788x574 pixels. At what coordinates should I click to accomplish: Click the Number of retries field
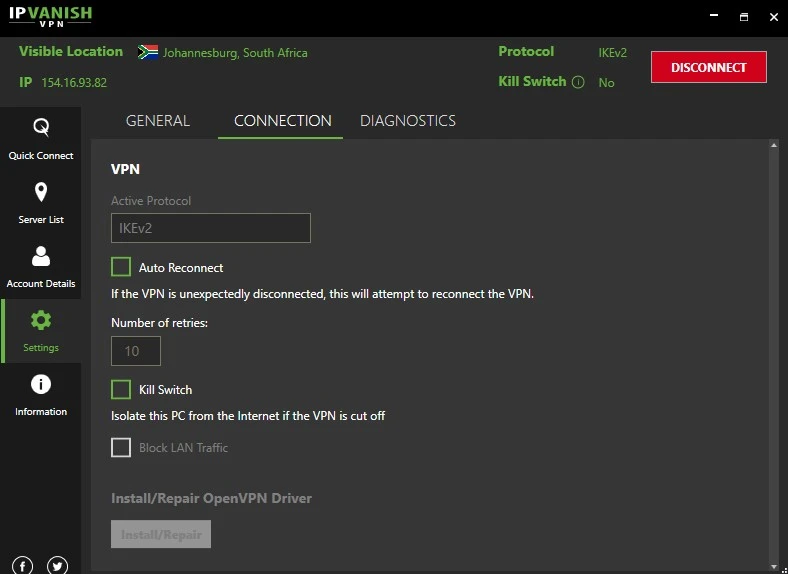point(135,351)
